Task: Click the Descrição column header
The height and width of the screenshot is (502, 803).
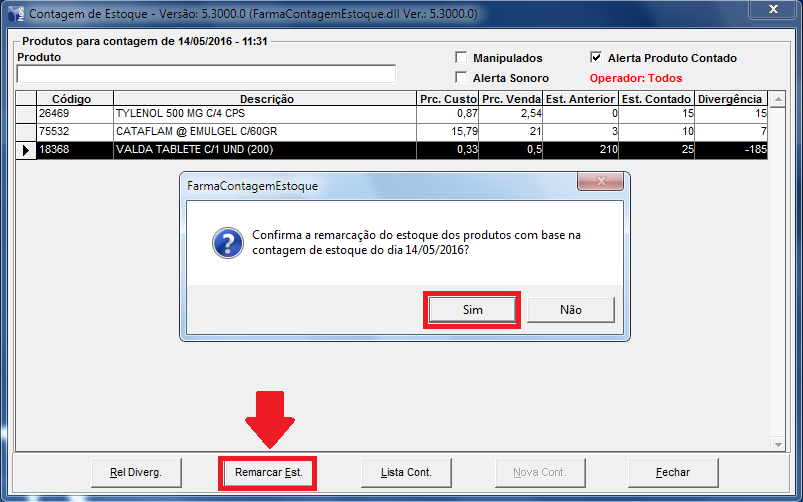Action: click(x=265, y=99)
